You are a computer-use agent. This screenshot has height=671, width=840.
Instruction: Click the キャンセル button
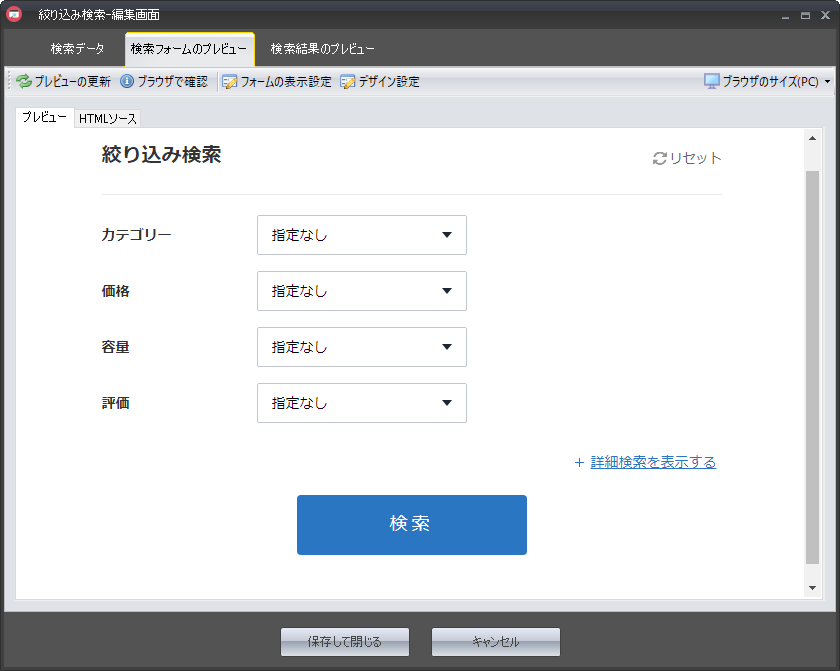[495, 642]
